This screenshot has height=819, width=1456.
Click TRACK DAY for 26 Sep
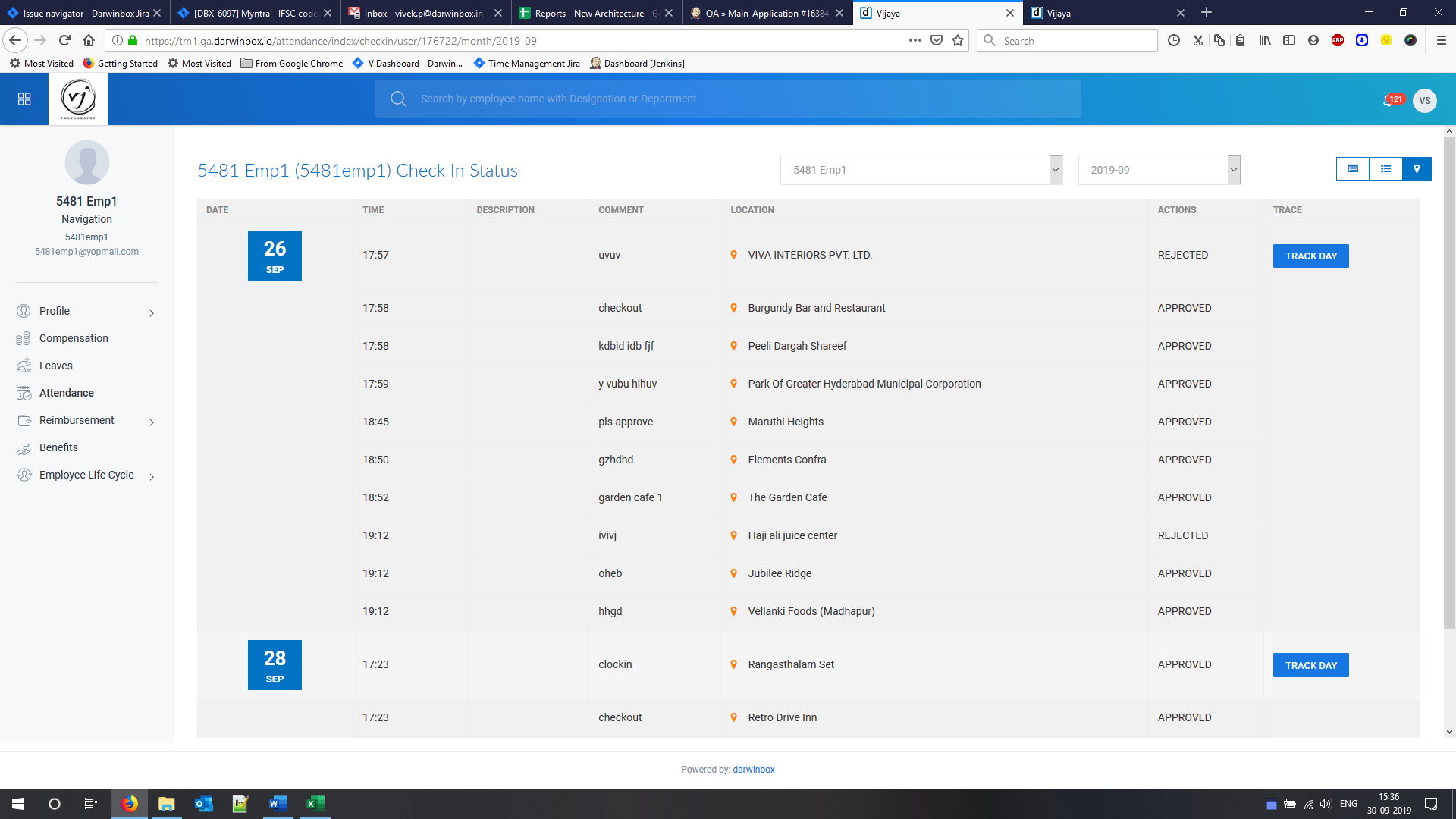pyautogui.click(x=1310, y=256)
